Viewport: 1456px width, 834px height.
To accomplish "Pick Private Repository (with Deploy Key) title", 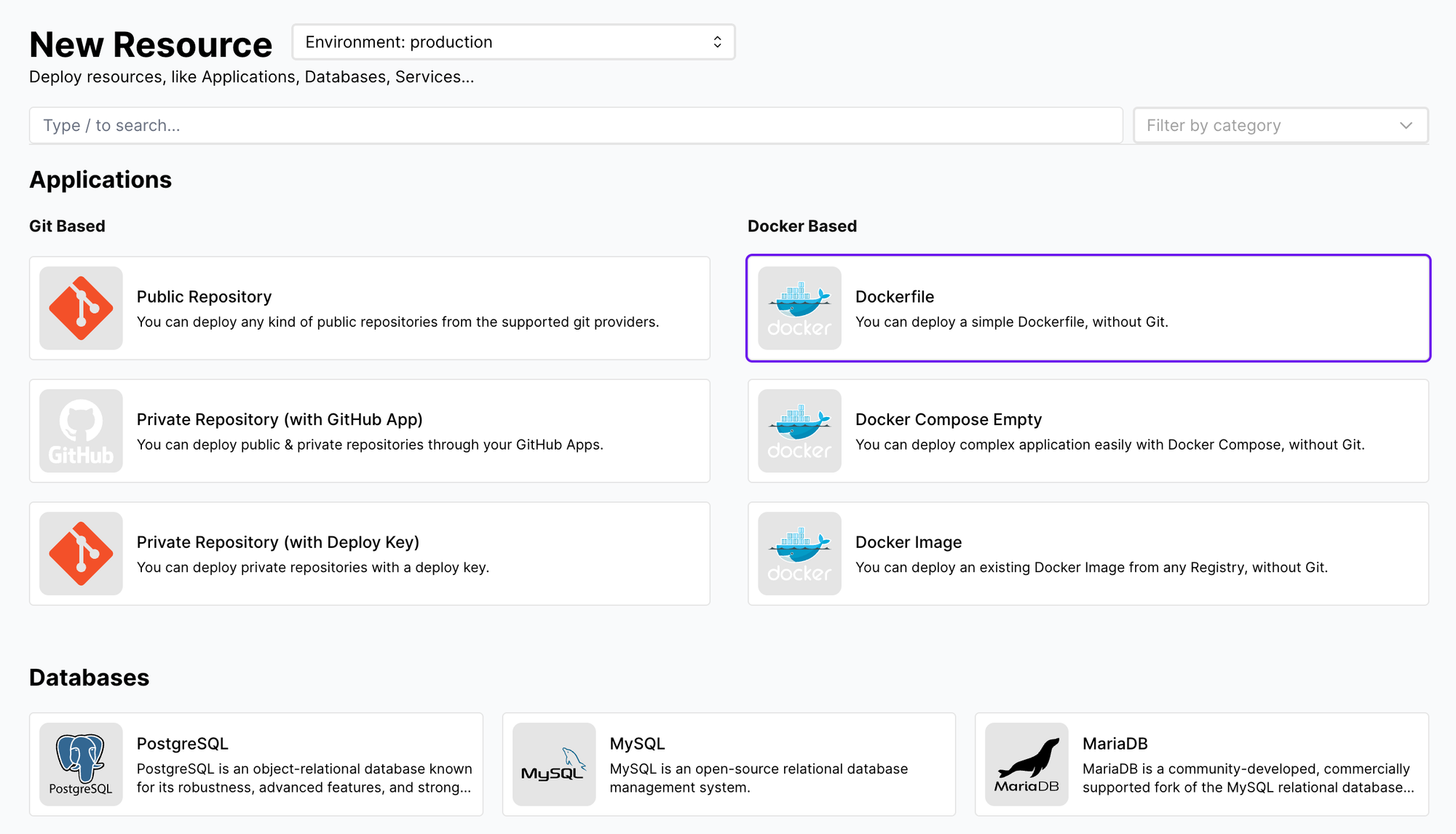I will [x=278, y=543].
